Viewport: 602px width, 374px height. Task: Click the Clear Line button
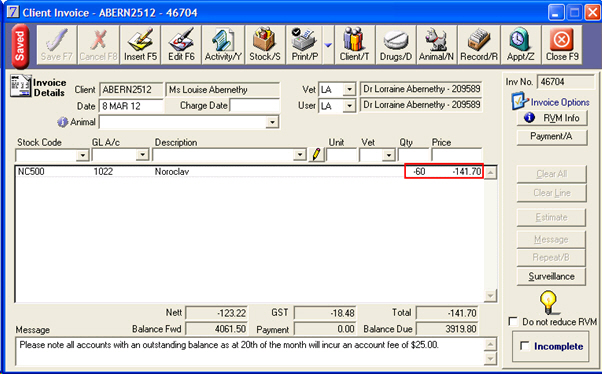552,193
